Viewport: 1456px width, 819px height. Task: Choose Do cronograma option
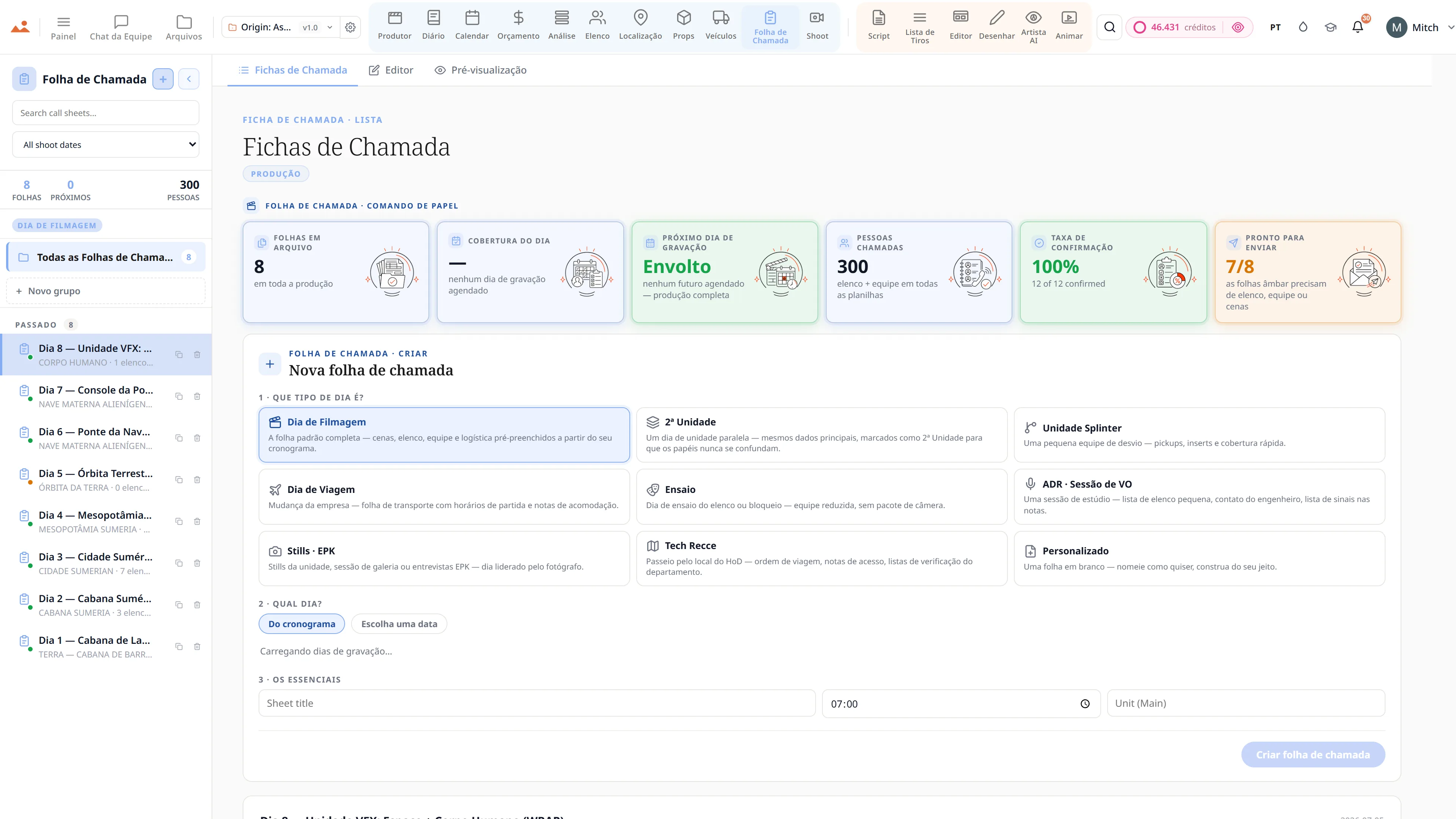click(301, 623)
